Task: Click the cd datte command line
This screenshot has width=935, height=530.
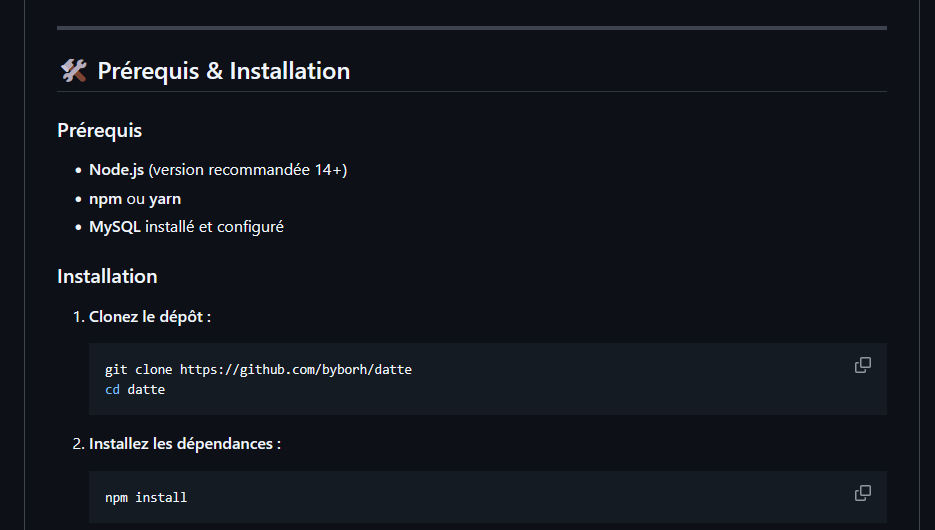Action: tap(135, 390)
